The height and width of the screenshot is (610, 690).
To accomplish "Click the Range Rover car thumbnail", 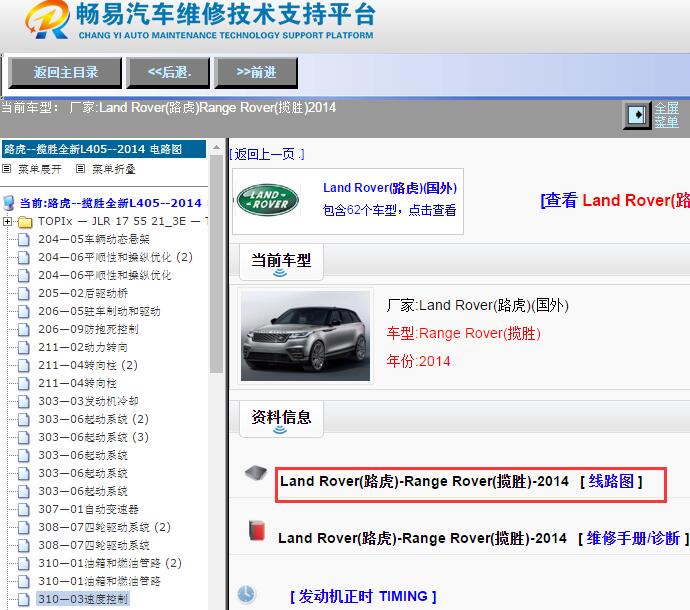I will tap(305, 336).
